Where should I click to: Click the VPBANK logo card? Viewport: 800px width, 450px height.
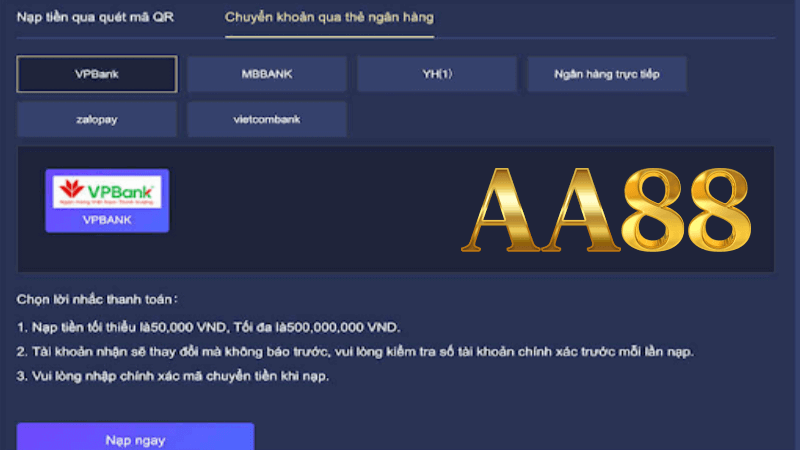click(107, 201)
